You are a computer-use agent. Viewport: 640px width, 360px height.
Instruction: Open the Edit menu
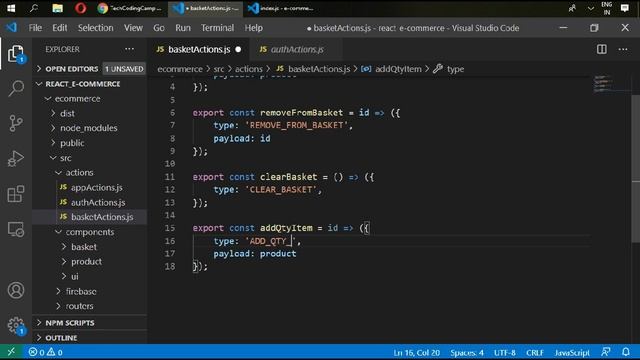click(x=60, y=28)
